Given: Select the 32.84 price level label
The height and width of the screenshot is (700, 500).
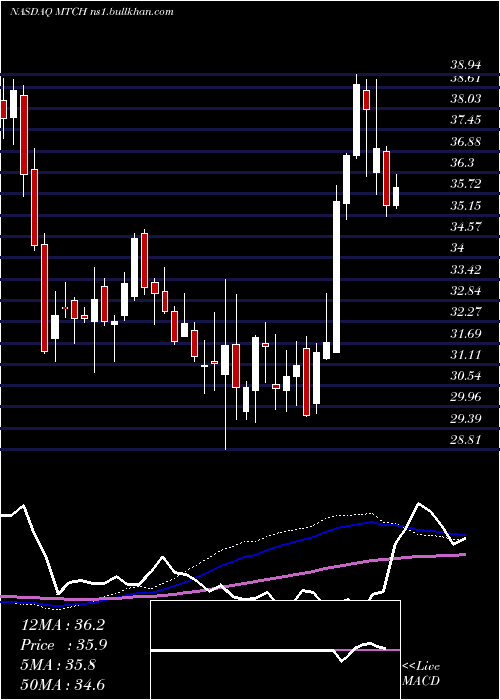Looking at the screenshot, I should pos(466,291).
